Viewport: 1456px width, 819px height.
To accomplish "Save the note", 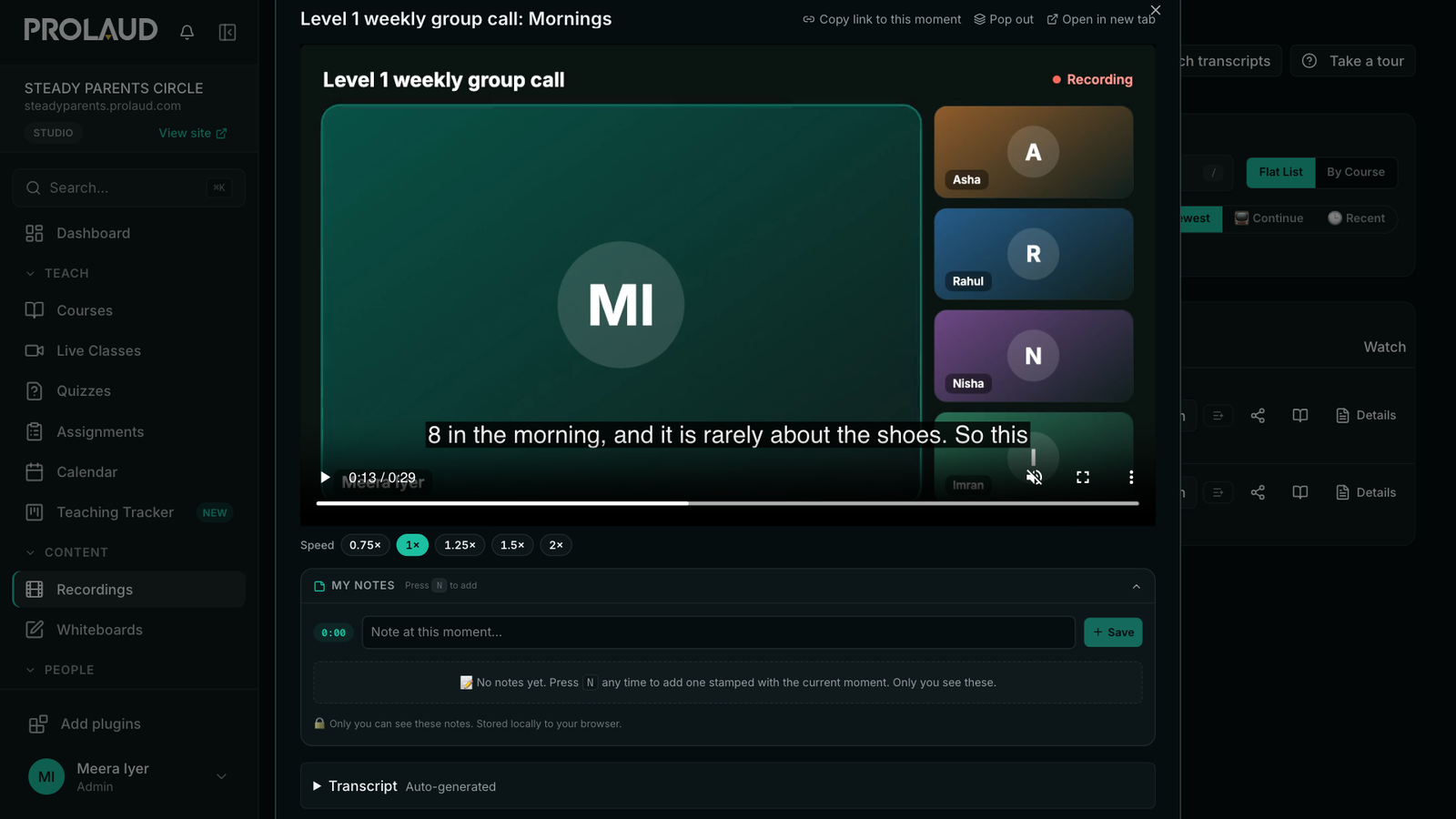I will coord(1113,632).
